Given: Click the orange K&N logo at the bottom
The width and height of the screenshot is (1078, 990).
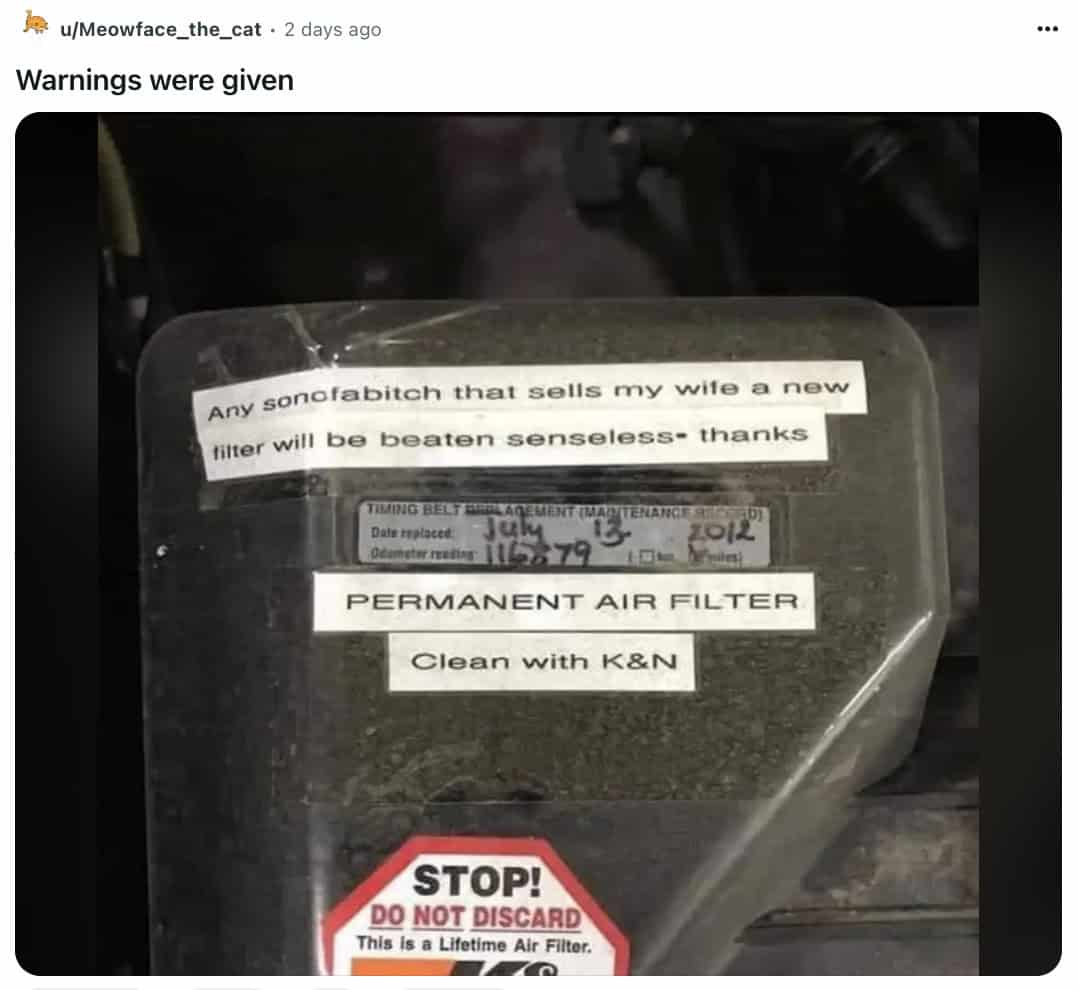Looking at the screenshot, I should click(454, 967).
